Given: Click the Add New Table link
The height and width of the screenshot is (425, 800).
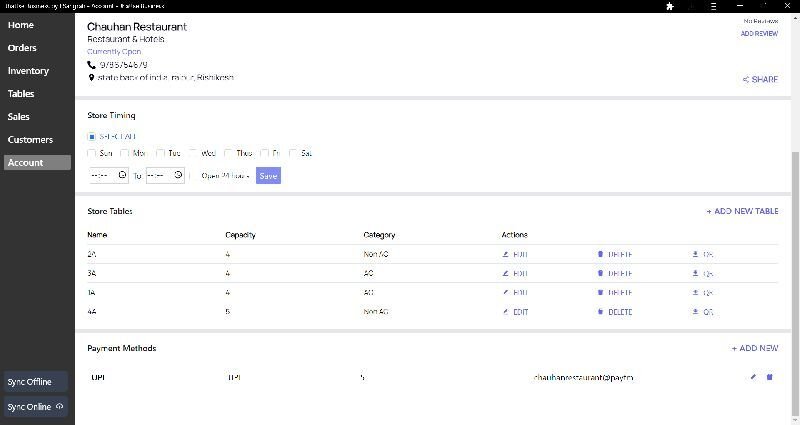Looking at the screenshot, I should (741, 212).
